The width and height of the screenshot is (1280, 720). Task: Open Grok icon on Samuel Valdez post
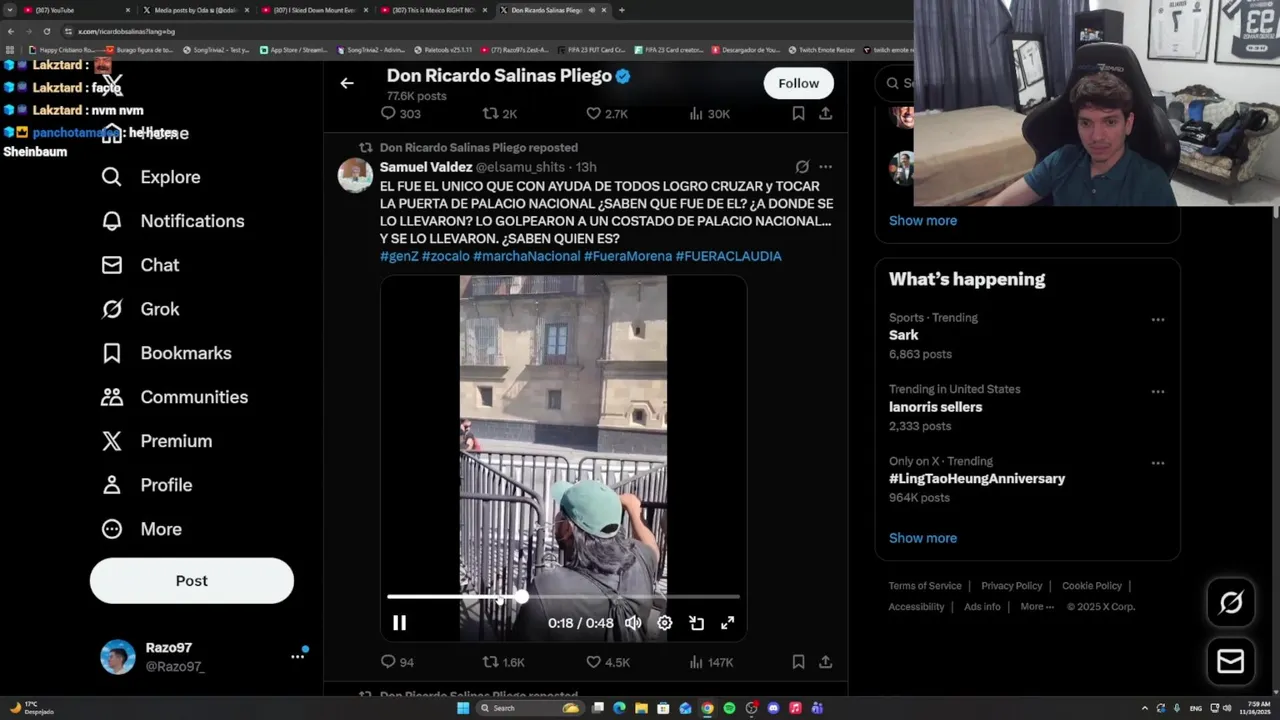pyautogui.click(x=802, y=167)
